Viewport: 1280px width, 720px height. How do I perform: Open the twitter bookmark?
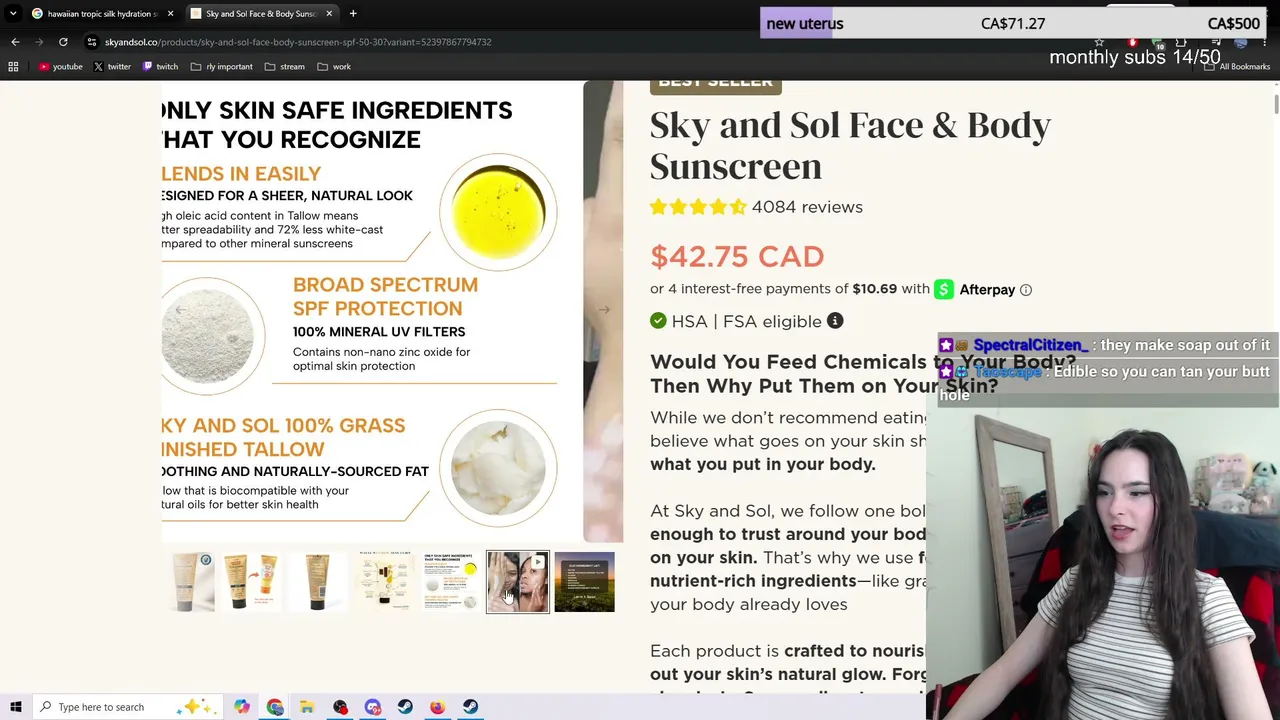pos(112,67)
